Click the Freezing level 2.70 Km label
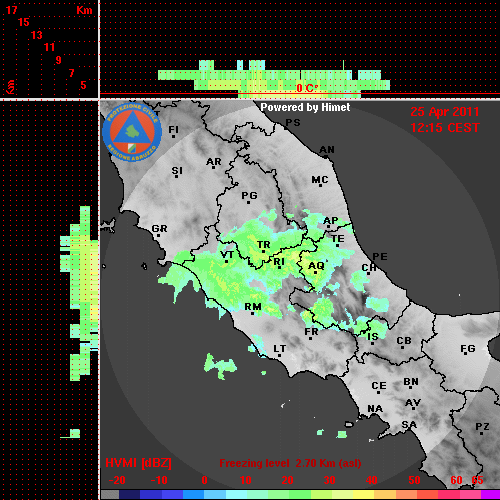500x500 pixels. tap(290, 463)
